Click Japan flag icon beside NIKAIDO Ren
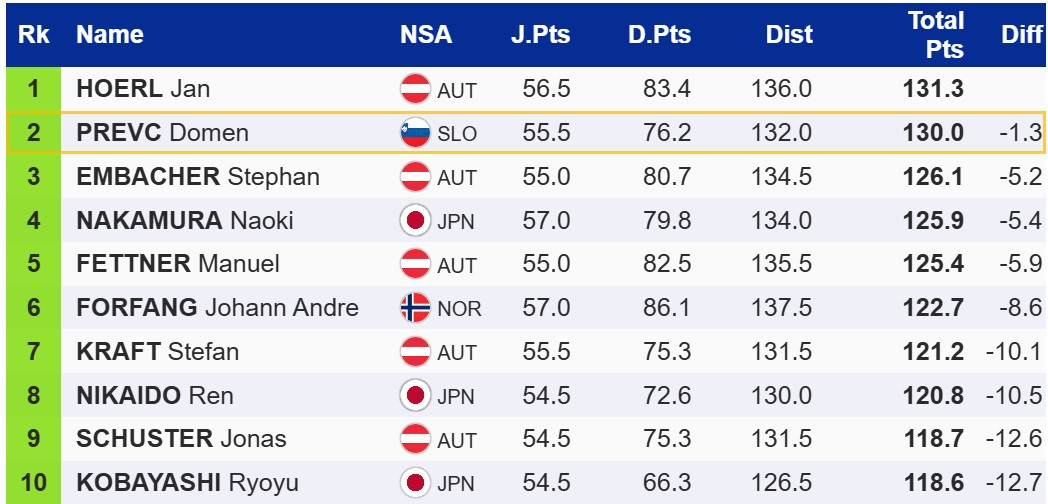 point(415,395)
